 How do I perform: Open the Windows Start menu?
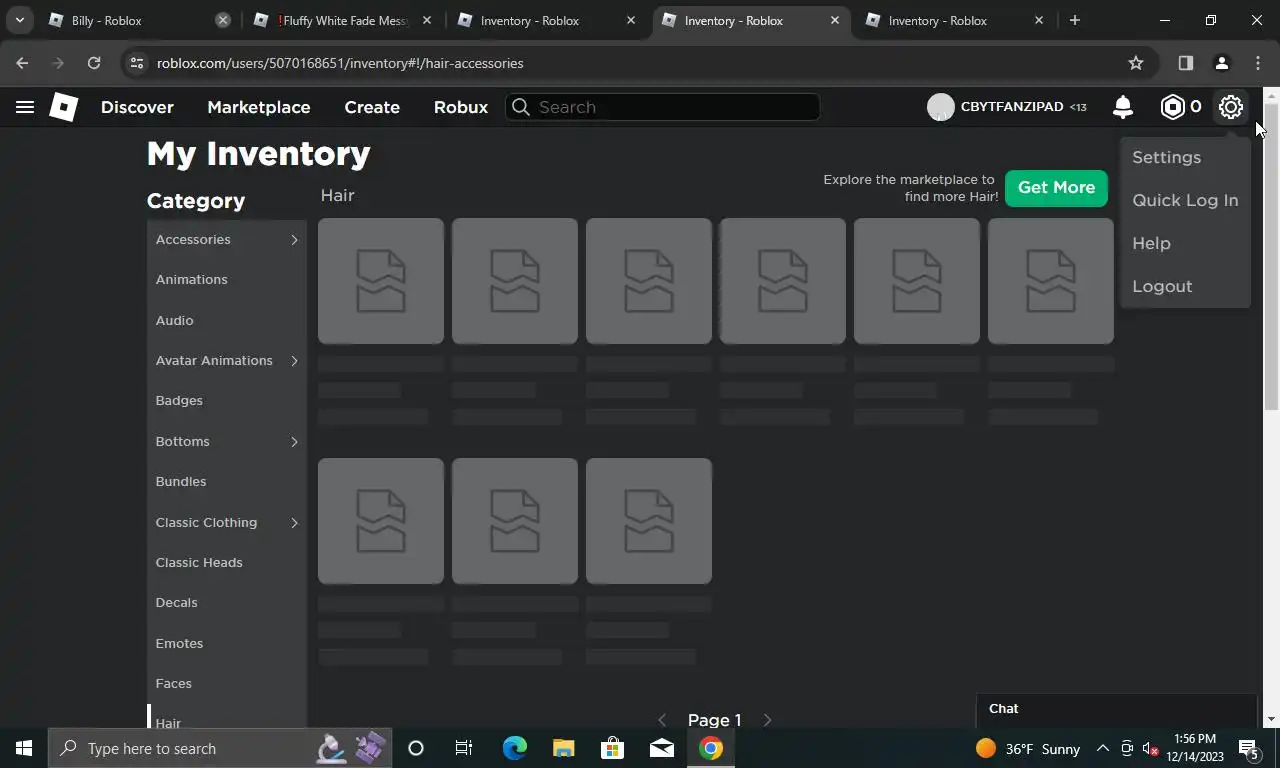point(24,748)
